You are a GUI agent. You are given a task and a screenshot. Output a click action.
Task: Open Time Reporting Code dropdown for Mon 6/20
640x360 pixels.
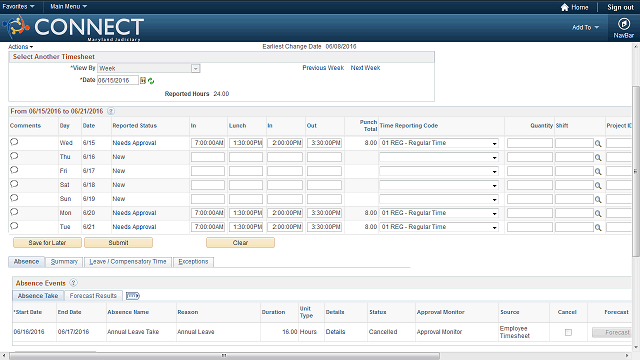tap(439, 213)
